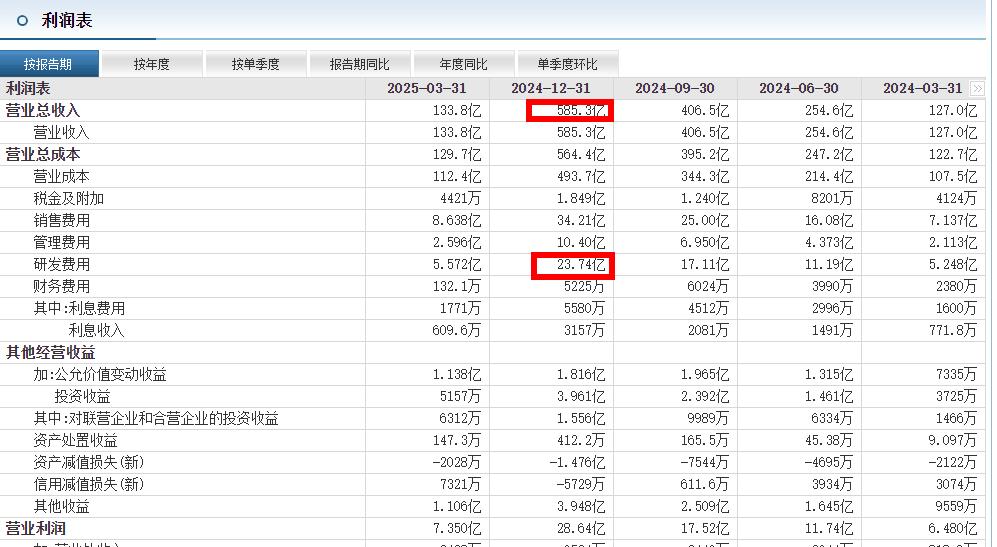
Task: Click the circle icon beside 利润表 title
Action: tap(22, 20)
